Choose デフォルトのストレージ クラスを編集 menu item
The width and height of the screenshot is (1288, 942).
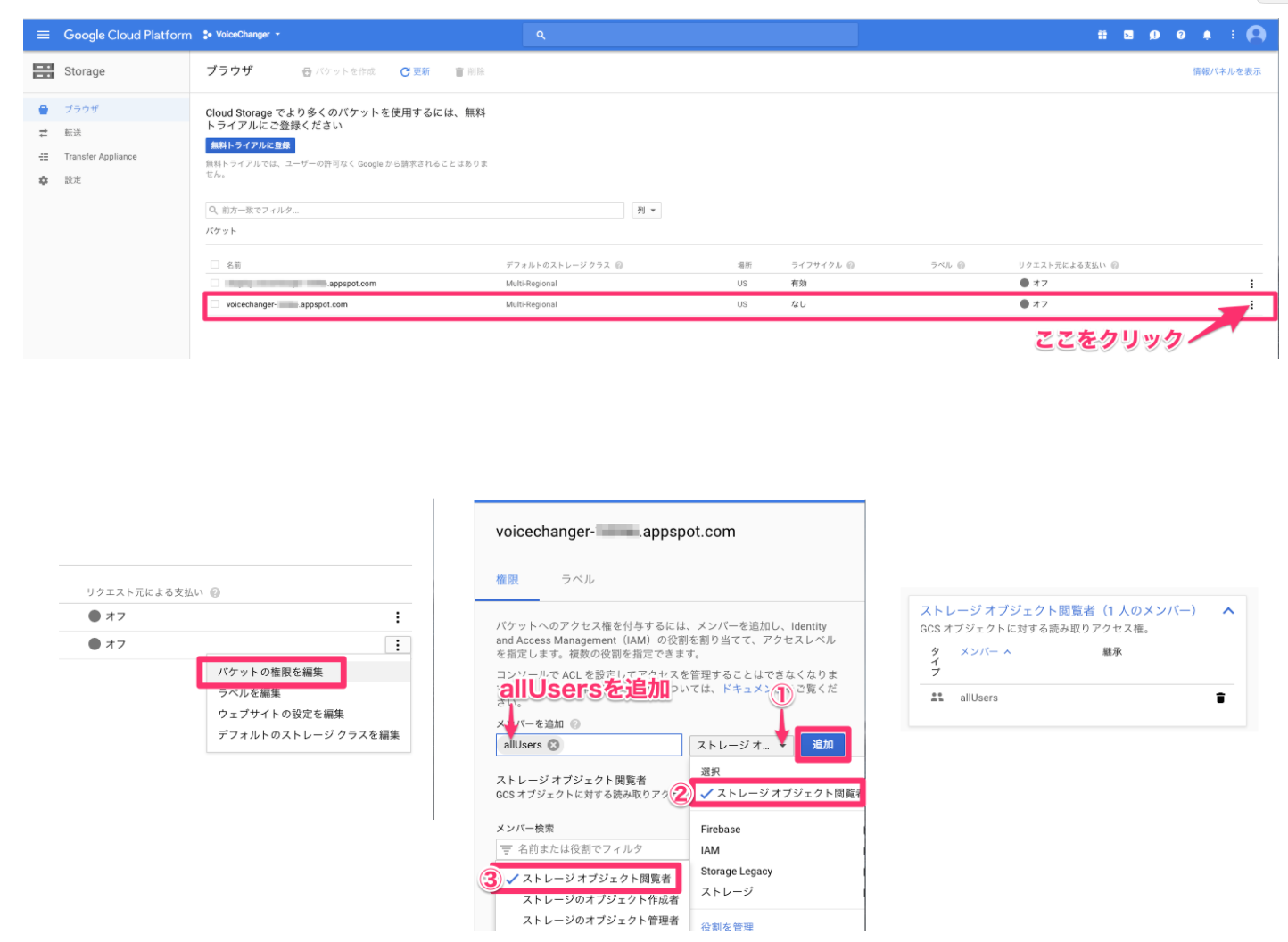[309, 735]
